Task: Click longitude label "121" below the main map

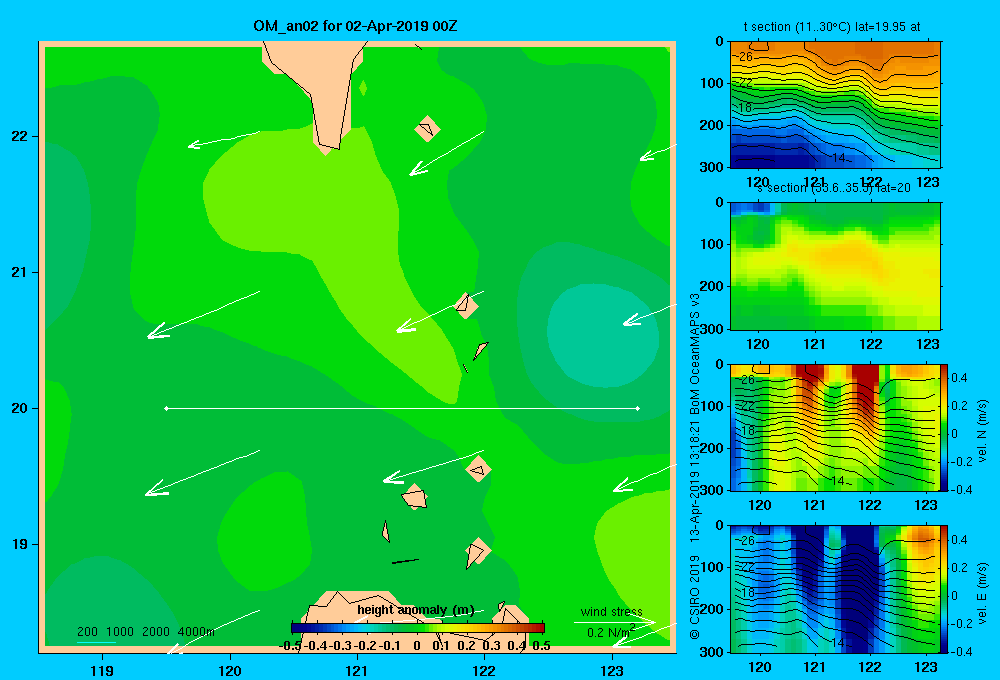Action: point(357,670)
